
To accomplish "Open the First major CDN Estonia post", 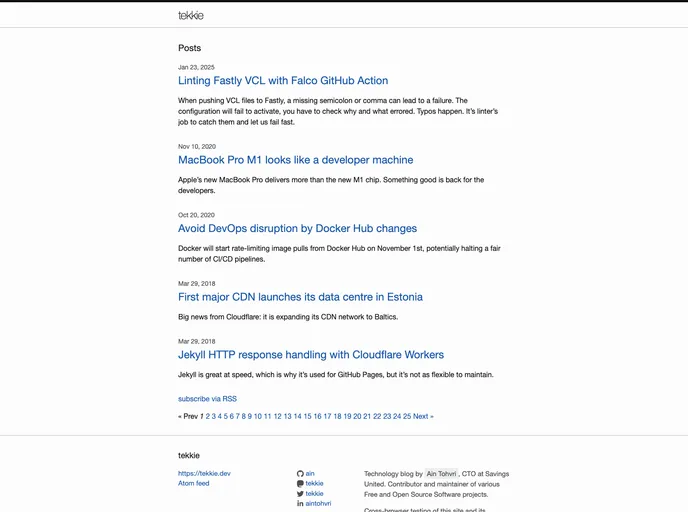I will pos(300,297).
